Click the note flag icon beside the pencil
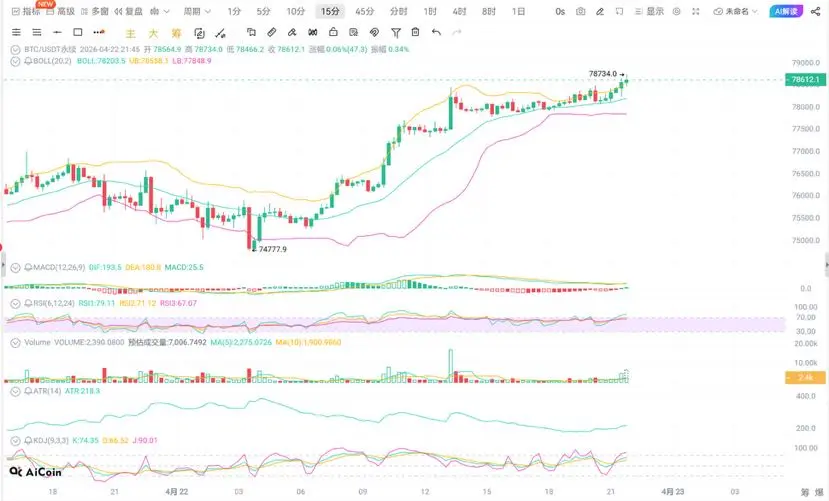Screen dimensions: 829x501 [x=619, y=11]
